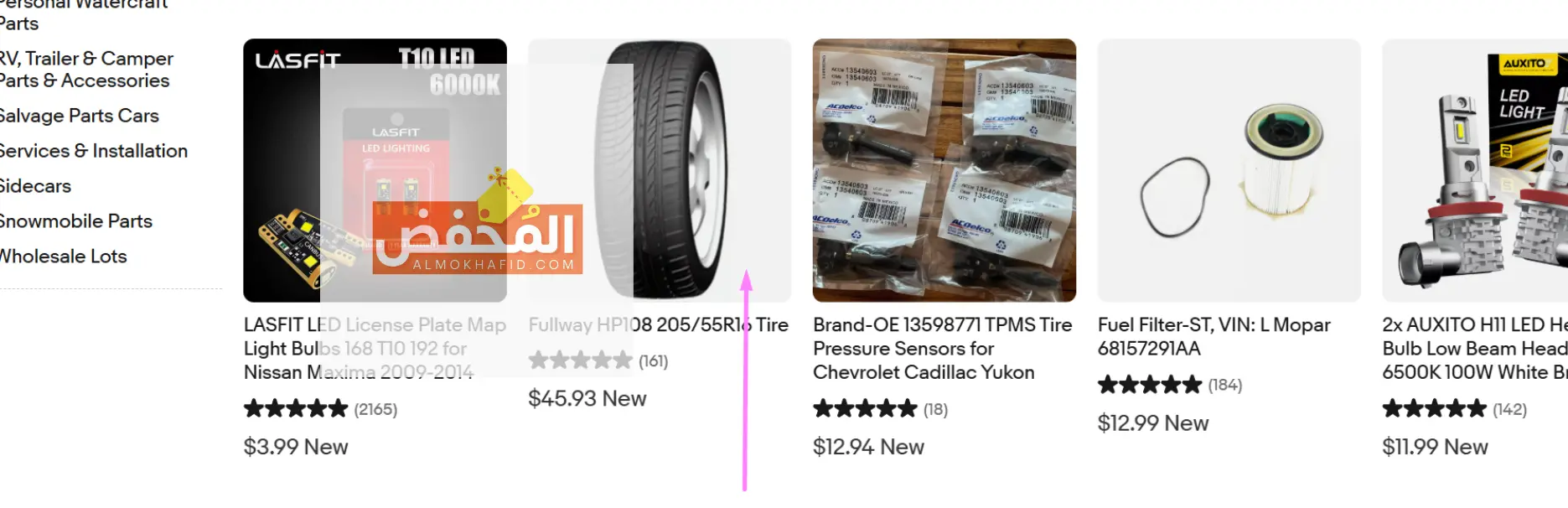This screenshot has height=508, width=1568.
Task: Click star rating with 2165 reviews
Action: [x=295, y=409]
